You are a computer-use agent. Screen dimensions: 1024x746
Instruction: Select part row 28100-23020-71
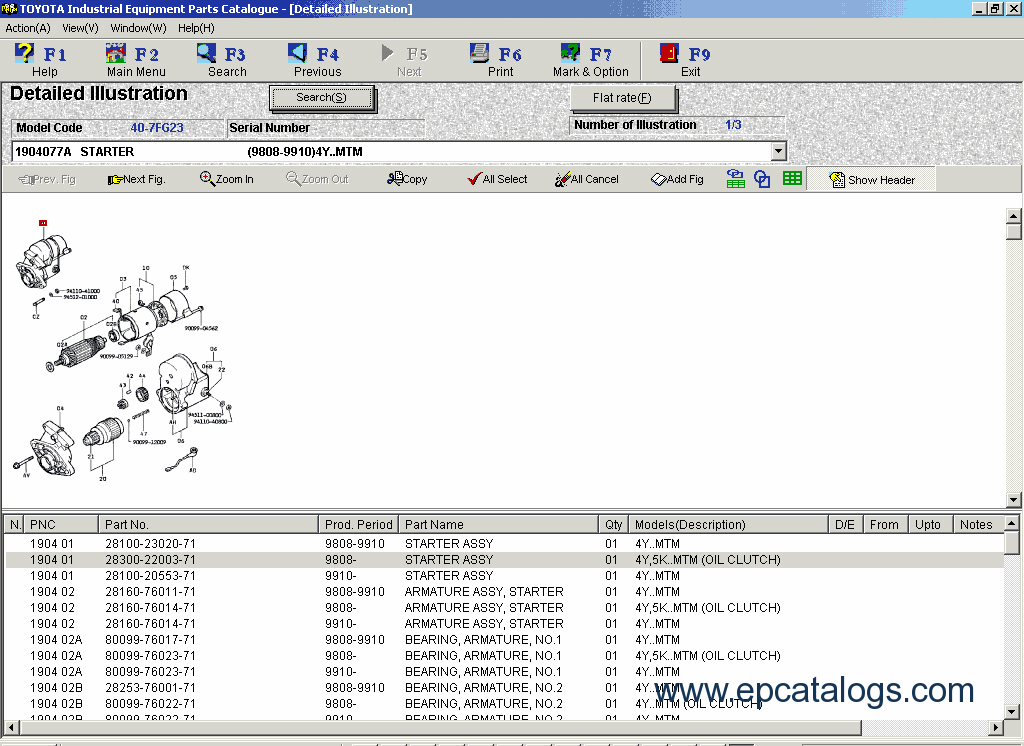click(504, 543)
